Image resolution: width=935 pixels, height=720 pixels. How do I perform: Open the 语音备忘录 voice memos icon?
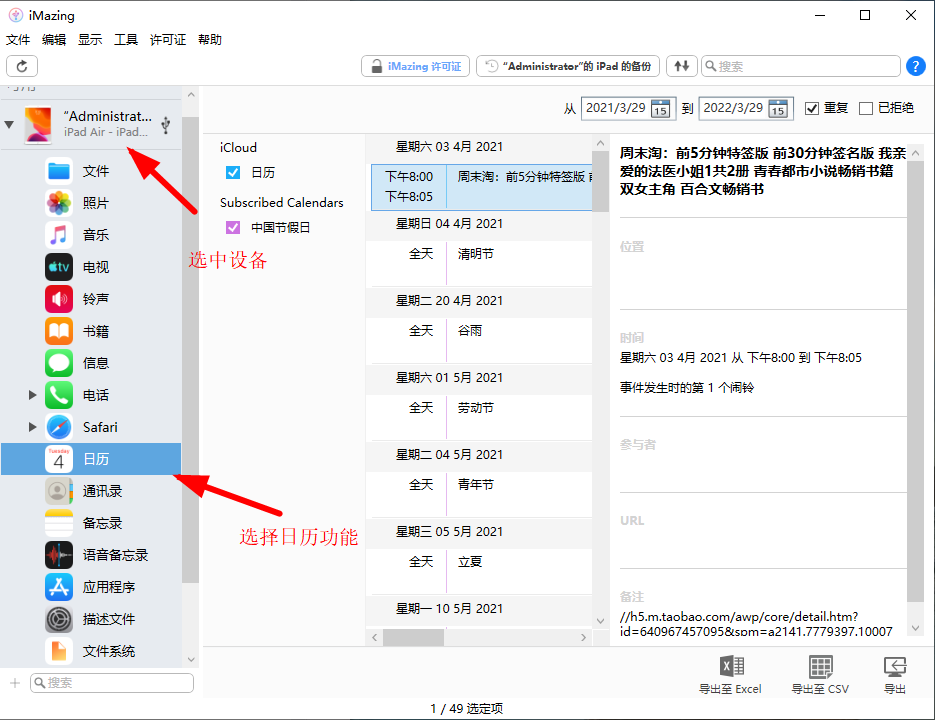59,555
